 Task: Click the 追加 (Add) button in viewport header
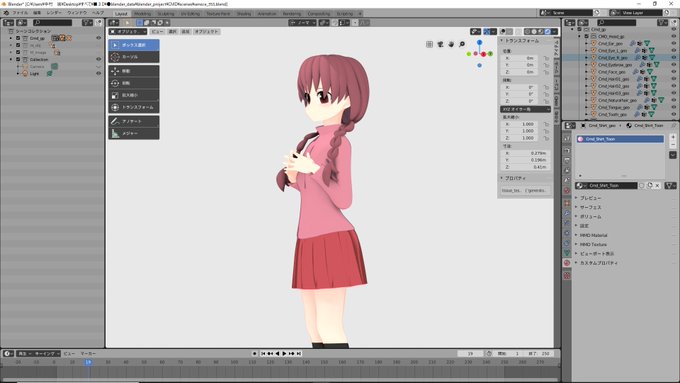pos(186,32)
